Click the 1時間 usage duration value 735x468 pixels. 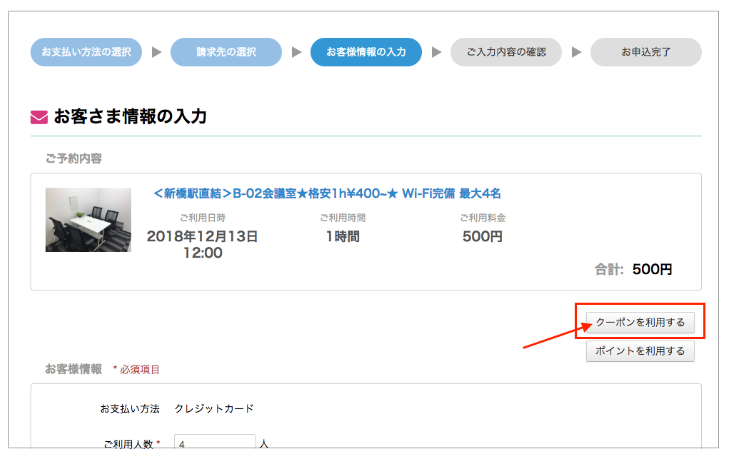[x=343, y=236]
